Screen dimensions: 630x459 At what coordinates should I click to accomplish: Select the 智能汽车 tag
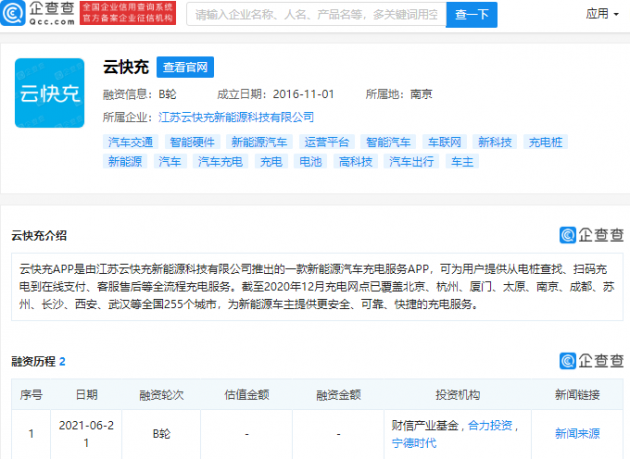pyautogui.click(x=388, y=142)
